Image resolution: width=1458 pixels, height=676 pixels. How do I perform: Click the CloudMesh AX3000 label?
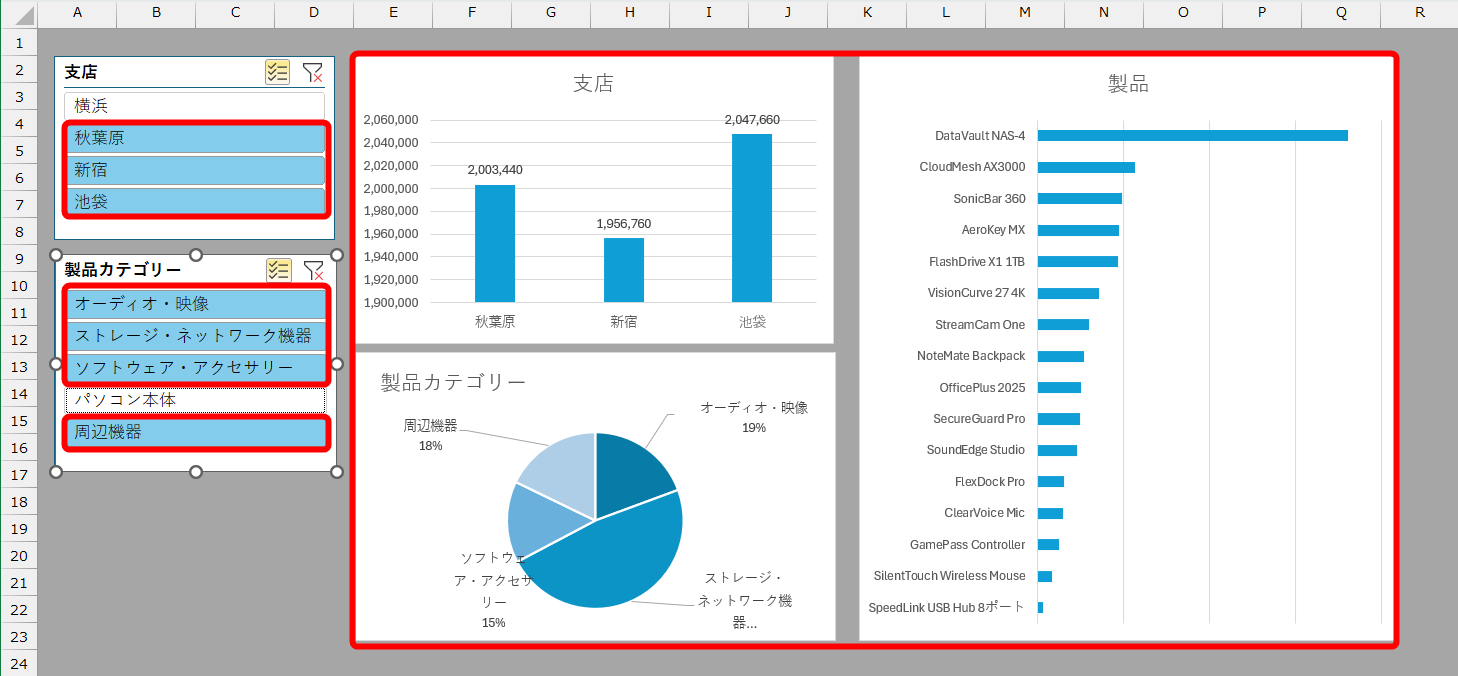(972, 167)
